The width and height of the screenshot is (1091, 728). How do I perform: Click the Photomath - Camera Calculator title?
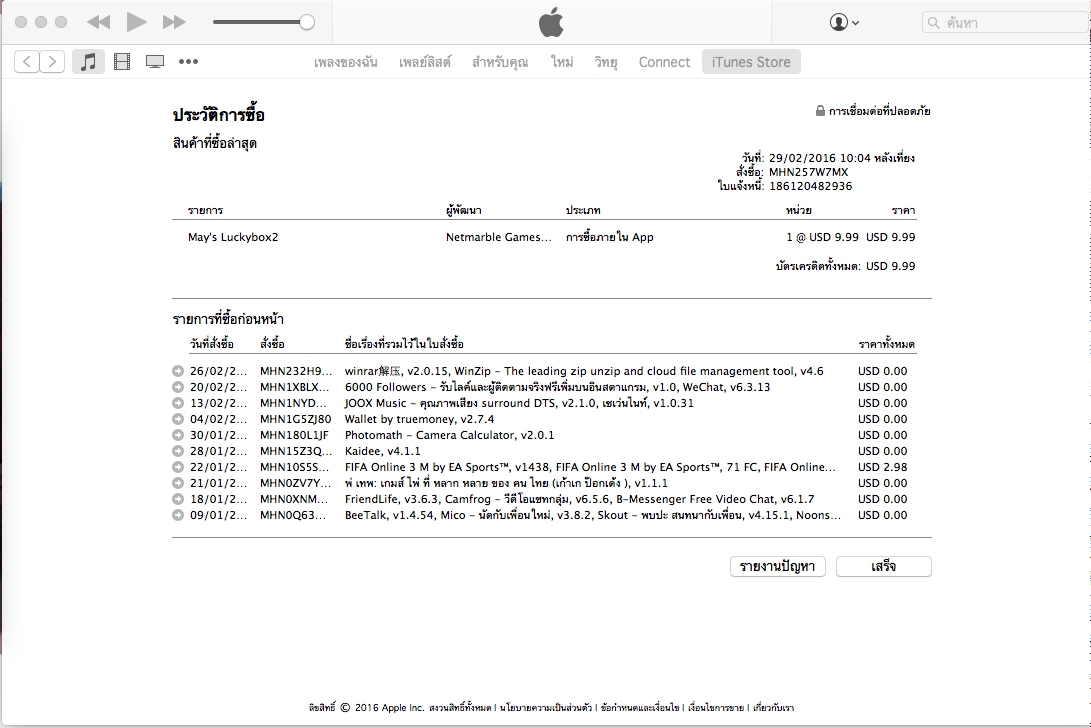449,435
